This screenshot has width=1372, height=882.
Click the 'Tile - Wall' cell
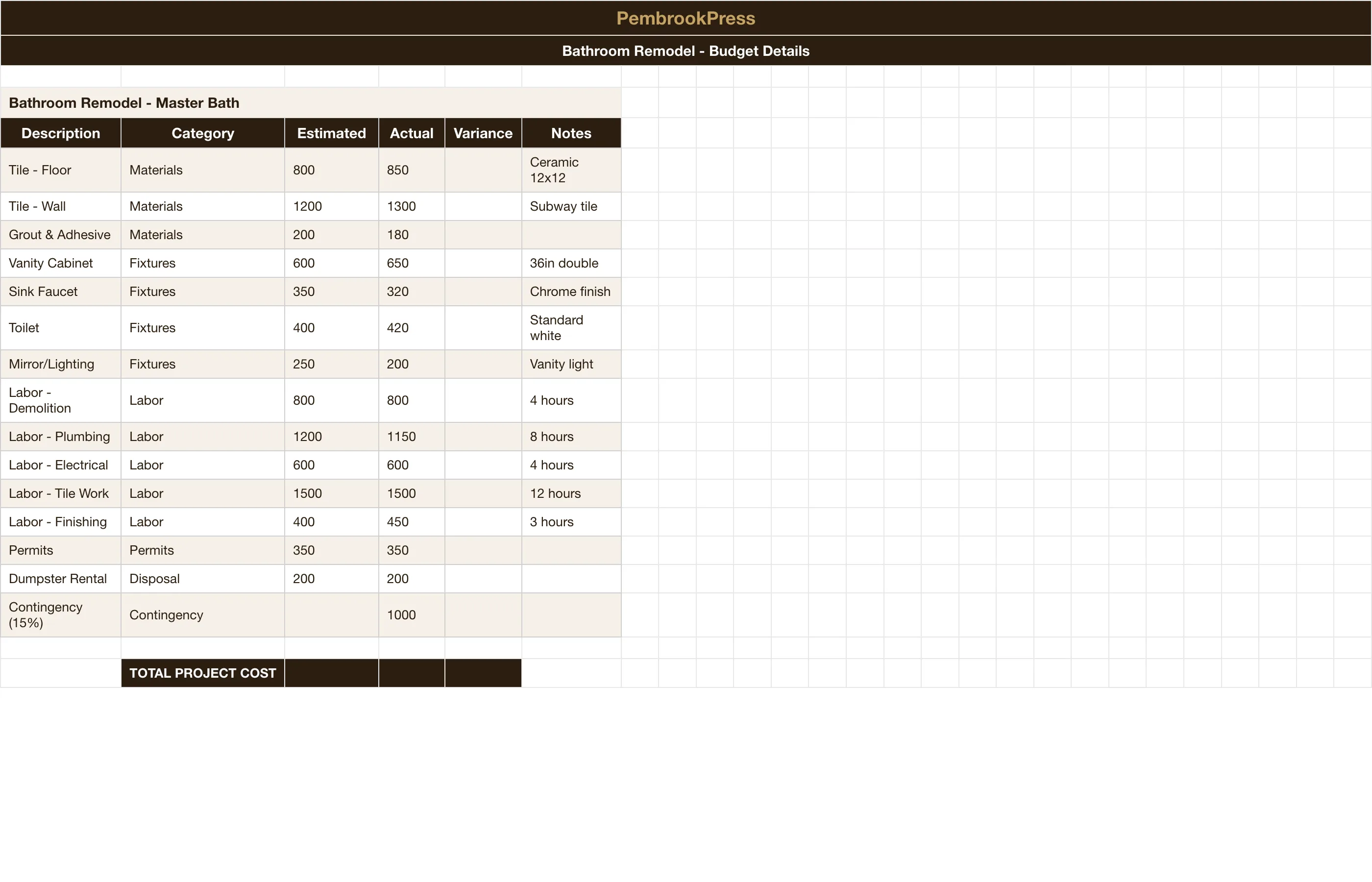tap(61, 206)
